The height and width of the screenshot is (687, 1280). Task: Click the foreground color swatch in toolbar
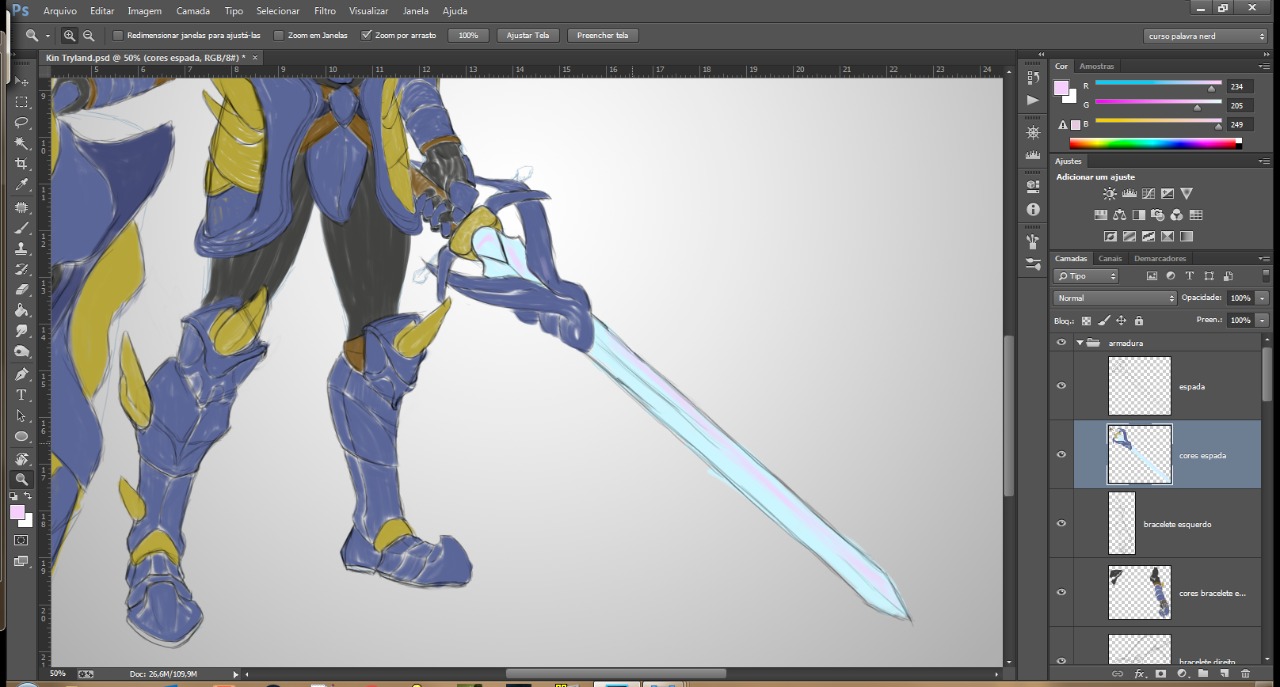17,512
